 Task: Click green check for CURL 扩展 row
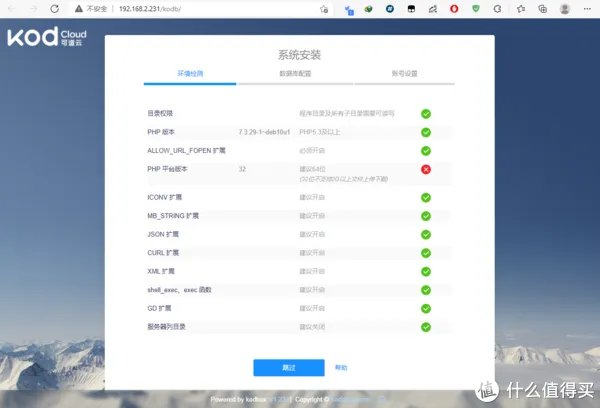click(426, 253)
